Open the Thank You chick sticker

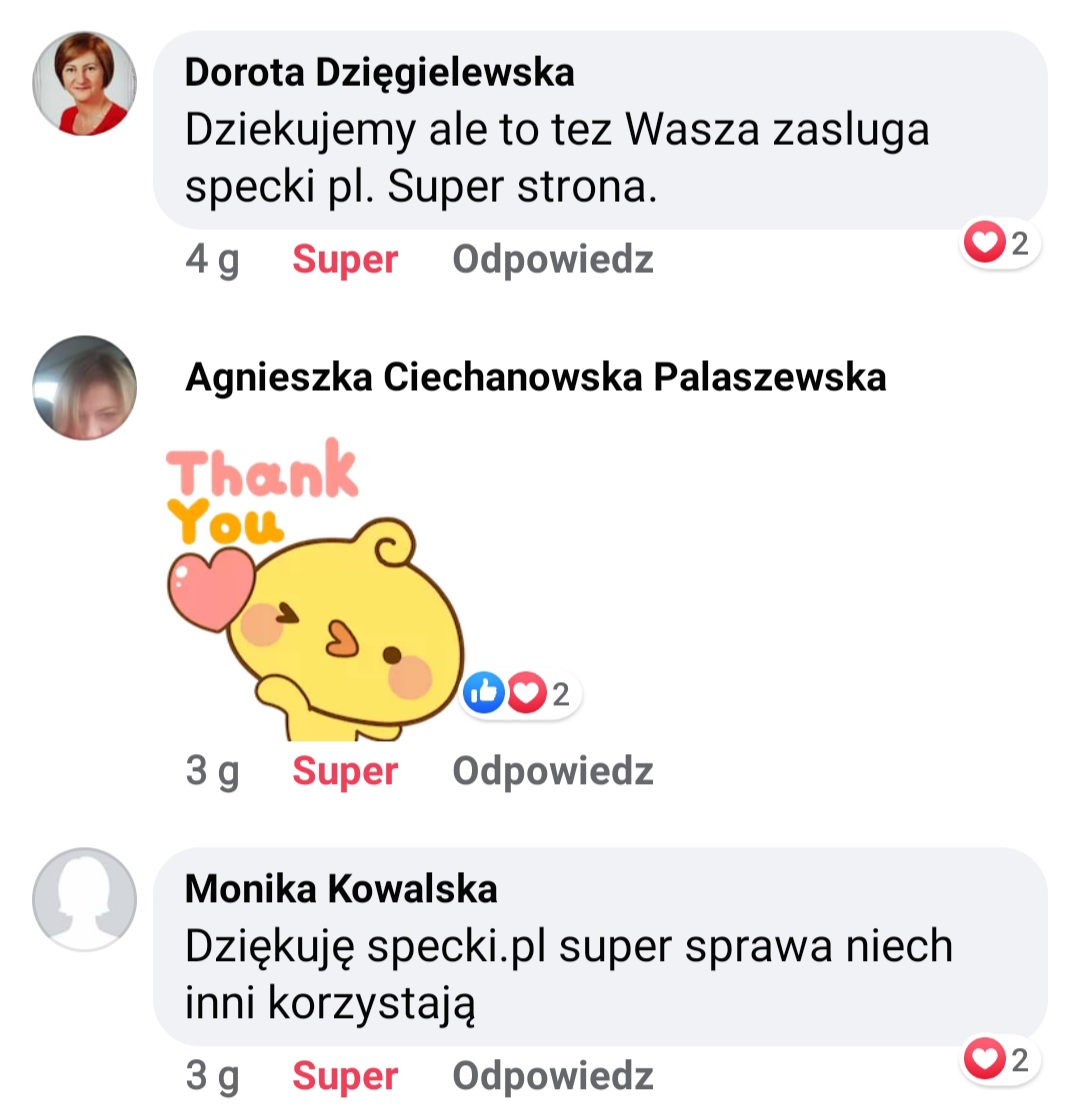pyautogui.click(x=315, y=589)
